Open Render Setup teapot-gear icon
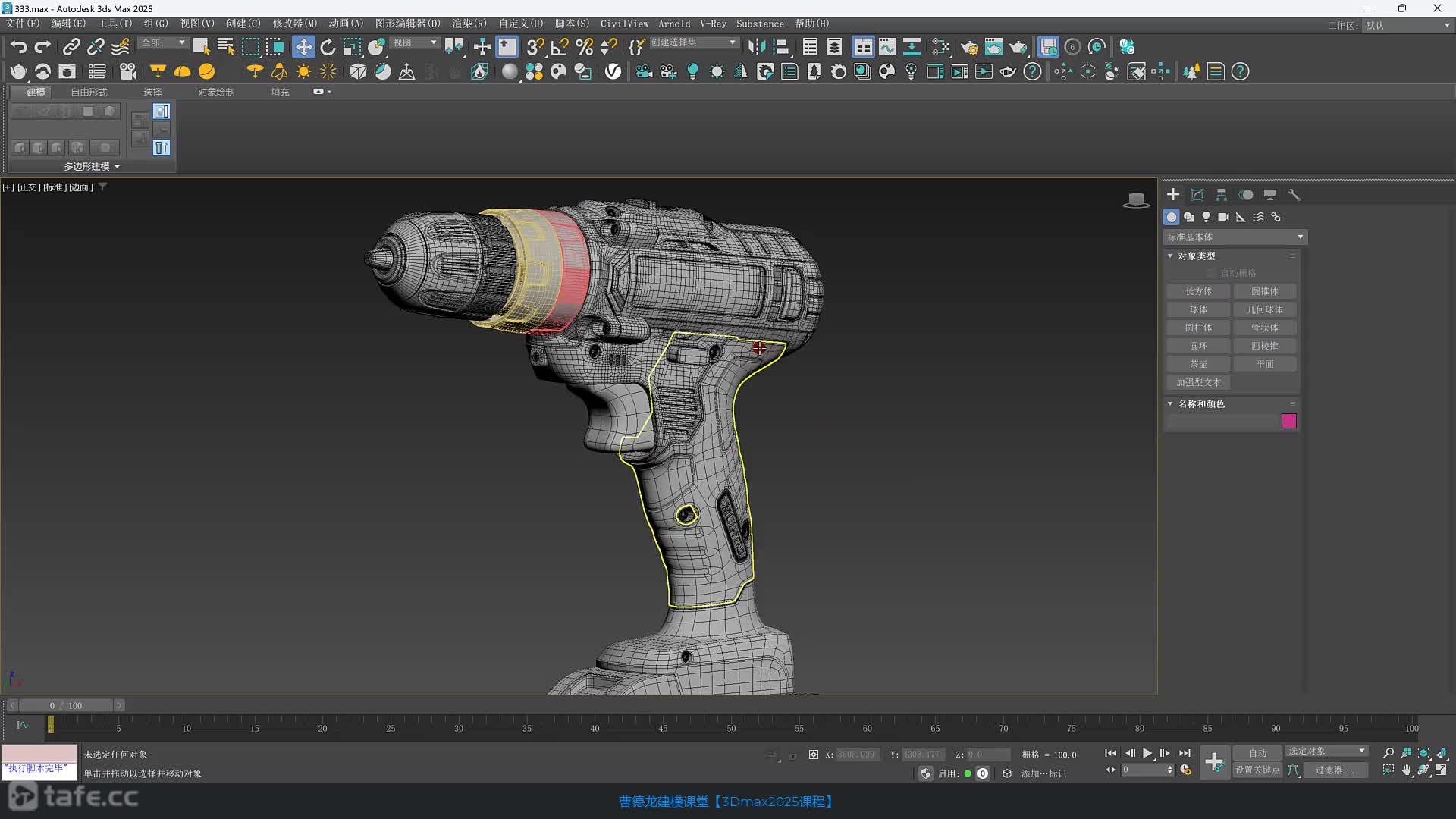The image size is (1456, 819). pos(969,47)
